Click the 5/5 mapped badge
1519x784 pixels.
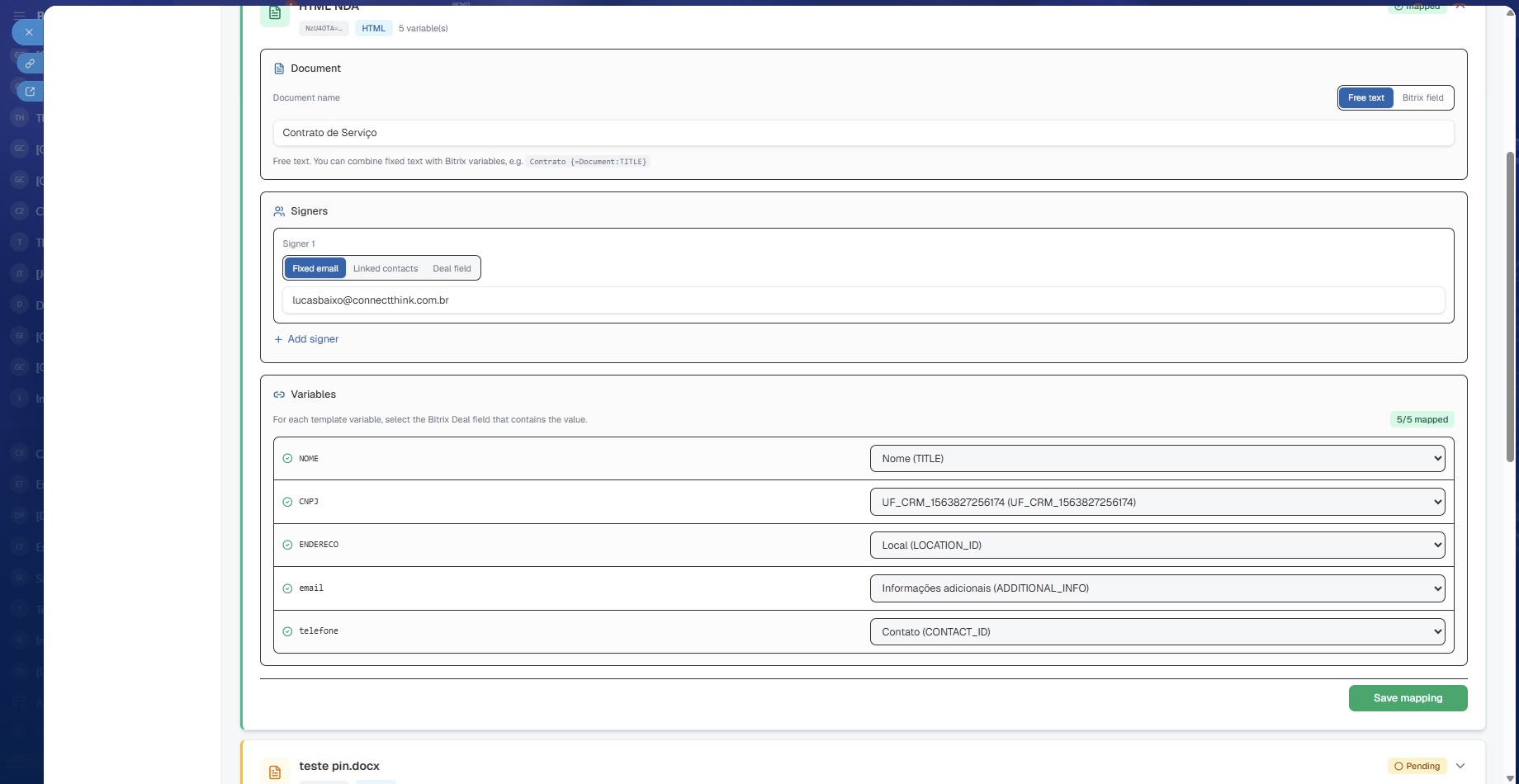tap(1422, 419)
